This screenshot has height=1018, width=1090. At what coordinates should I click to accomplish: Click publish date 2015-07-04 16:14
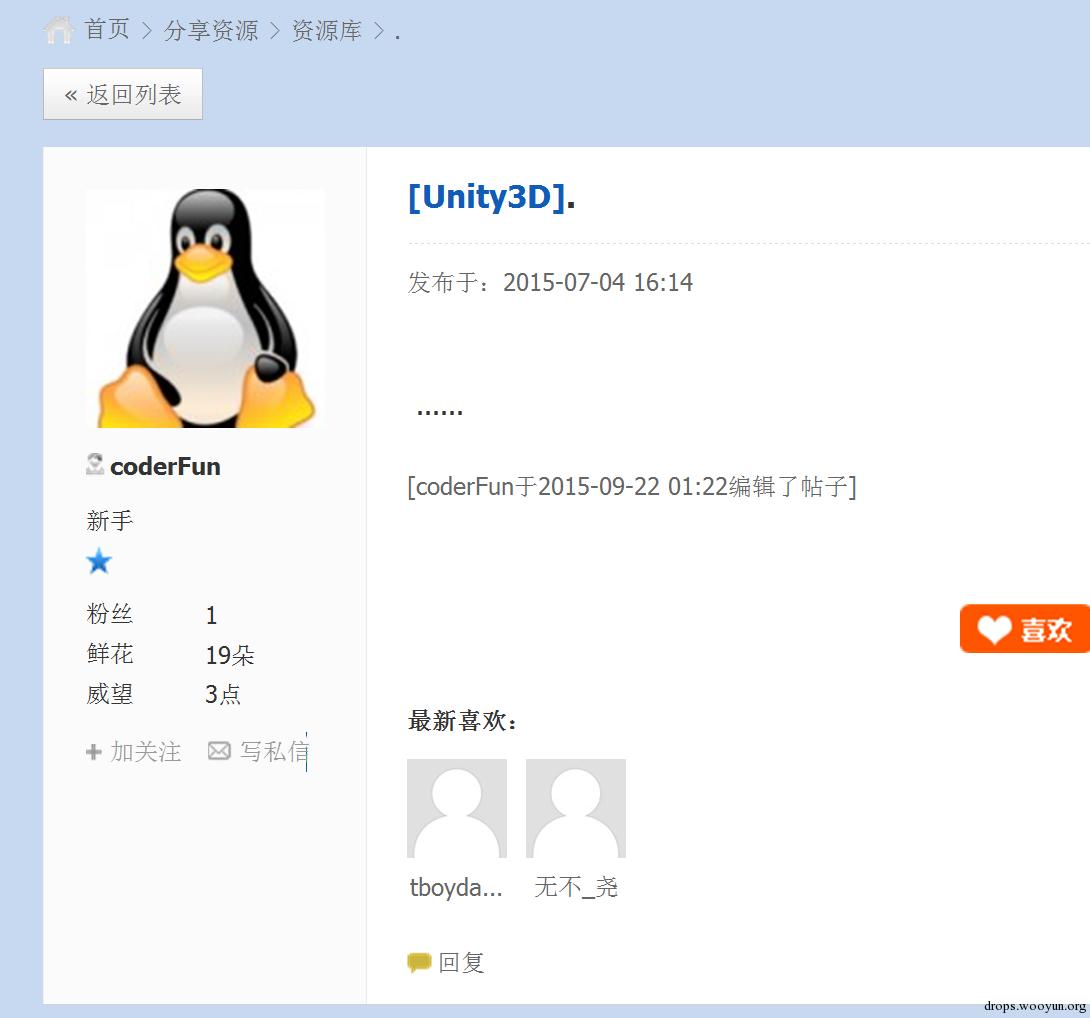coord(598,282)
